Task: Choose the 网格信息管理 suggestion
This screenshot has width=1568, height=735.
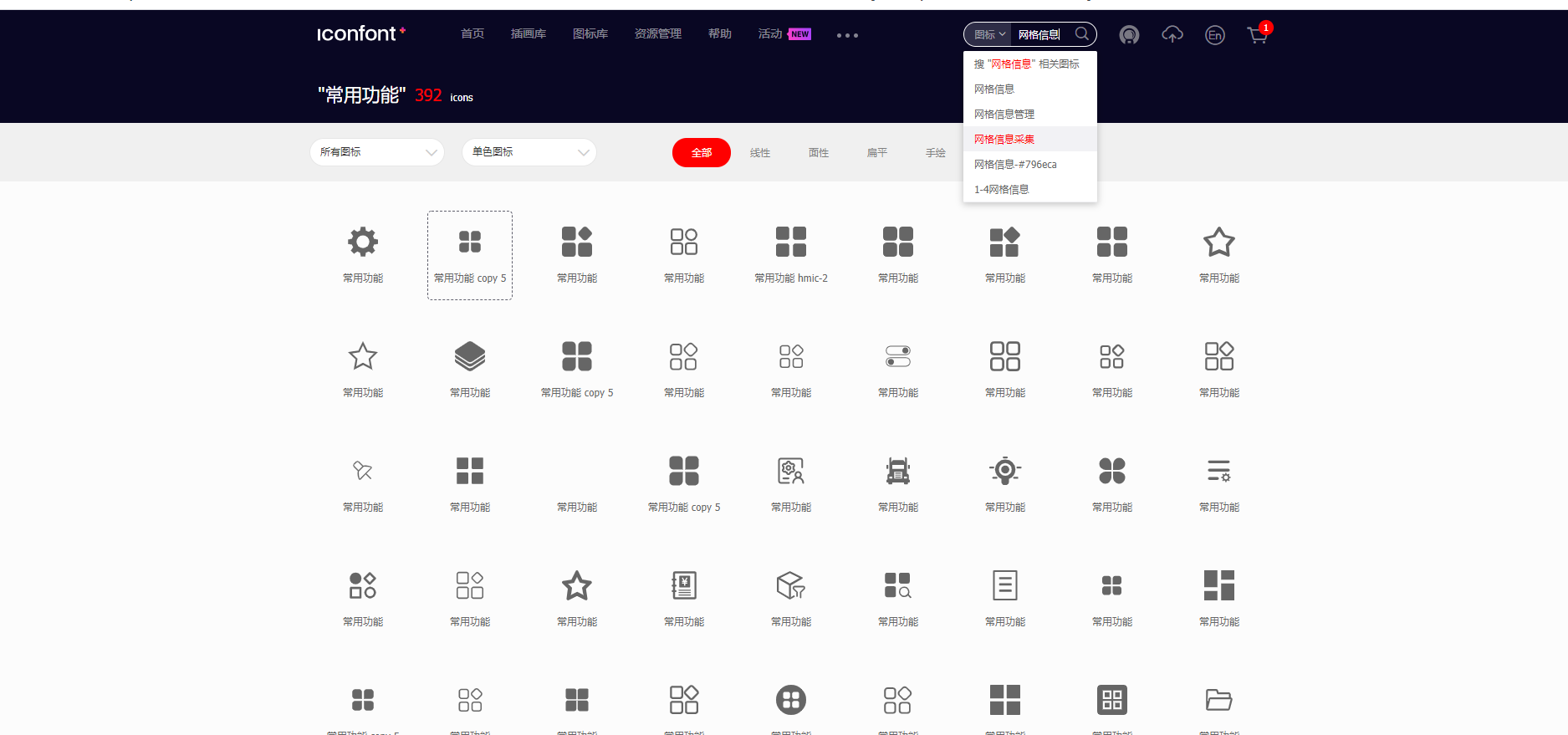Action: coord(1030,114)
